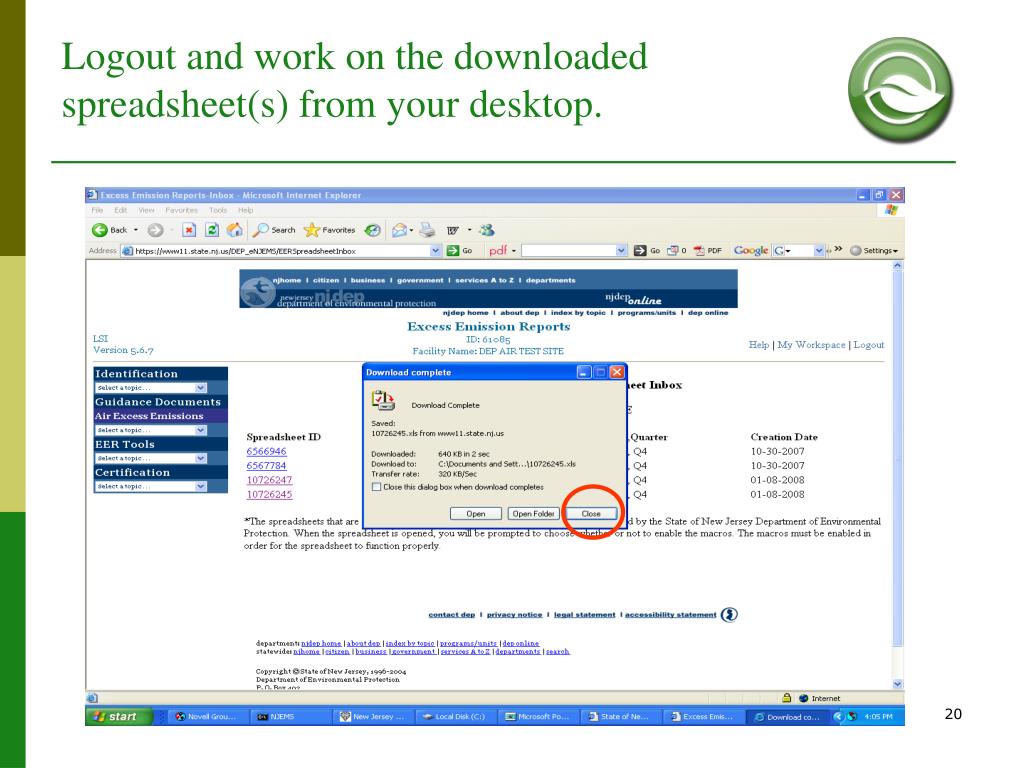
Task: Click the contact dep footer link
Action: coord(452,615)
